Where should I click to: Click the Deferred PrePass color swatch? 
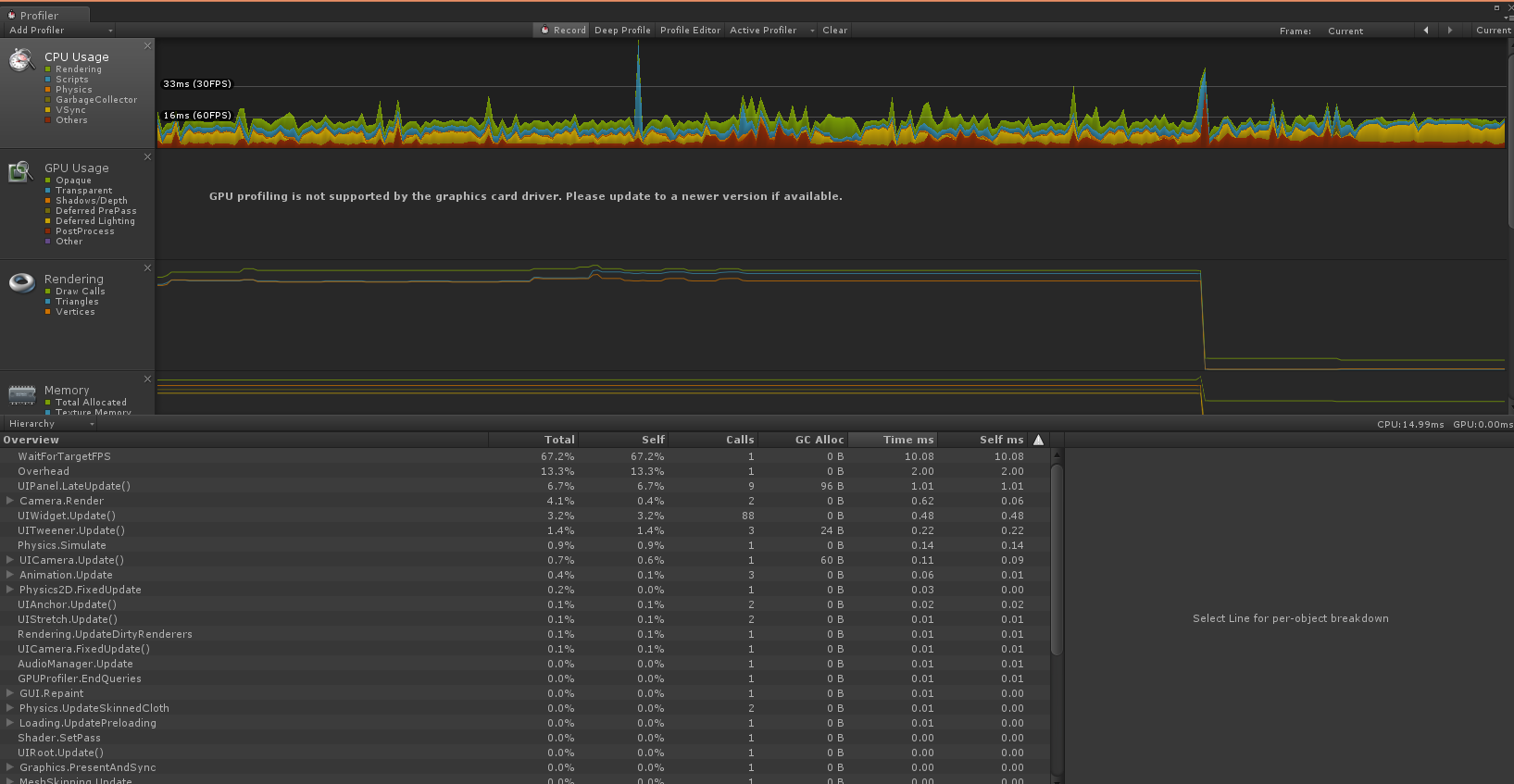tap(48, 211)
